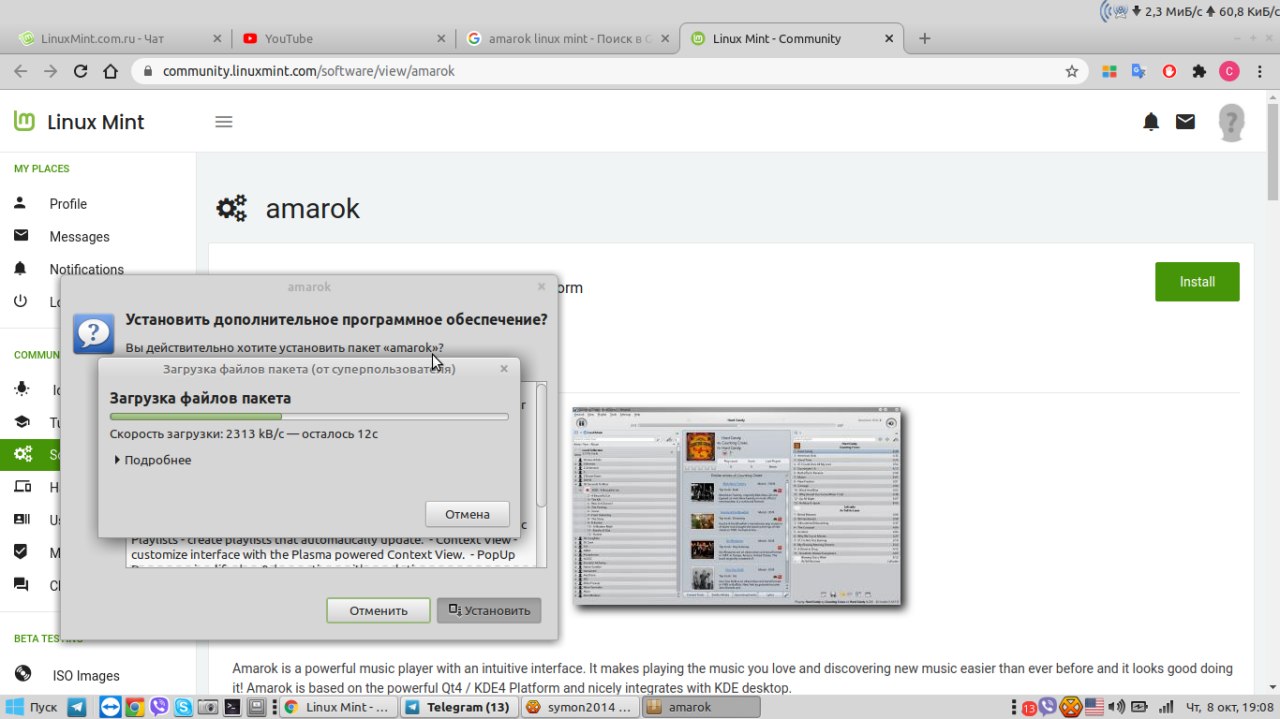Open the Chrome profile avatar C
1280x719 pixels.
point(1229,71)
